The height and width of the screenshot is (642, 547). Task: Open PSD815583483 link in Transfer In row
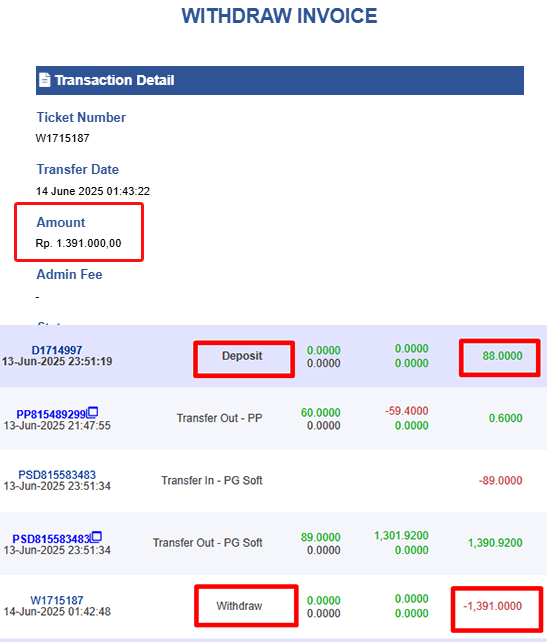click(x=57, y=475)
